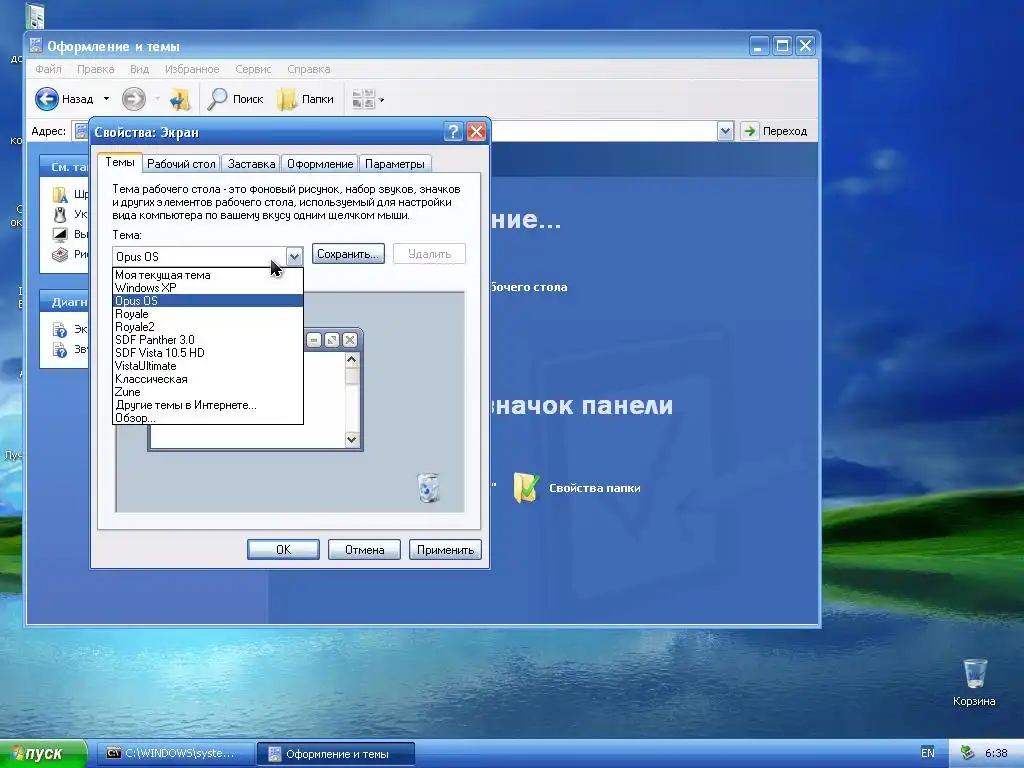
Task: Click the Back arrow icon in Explorer toolbar
Action: (x=46, y=99)
